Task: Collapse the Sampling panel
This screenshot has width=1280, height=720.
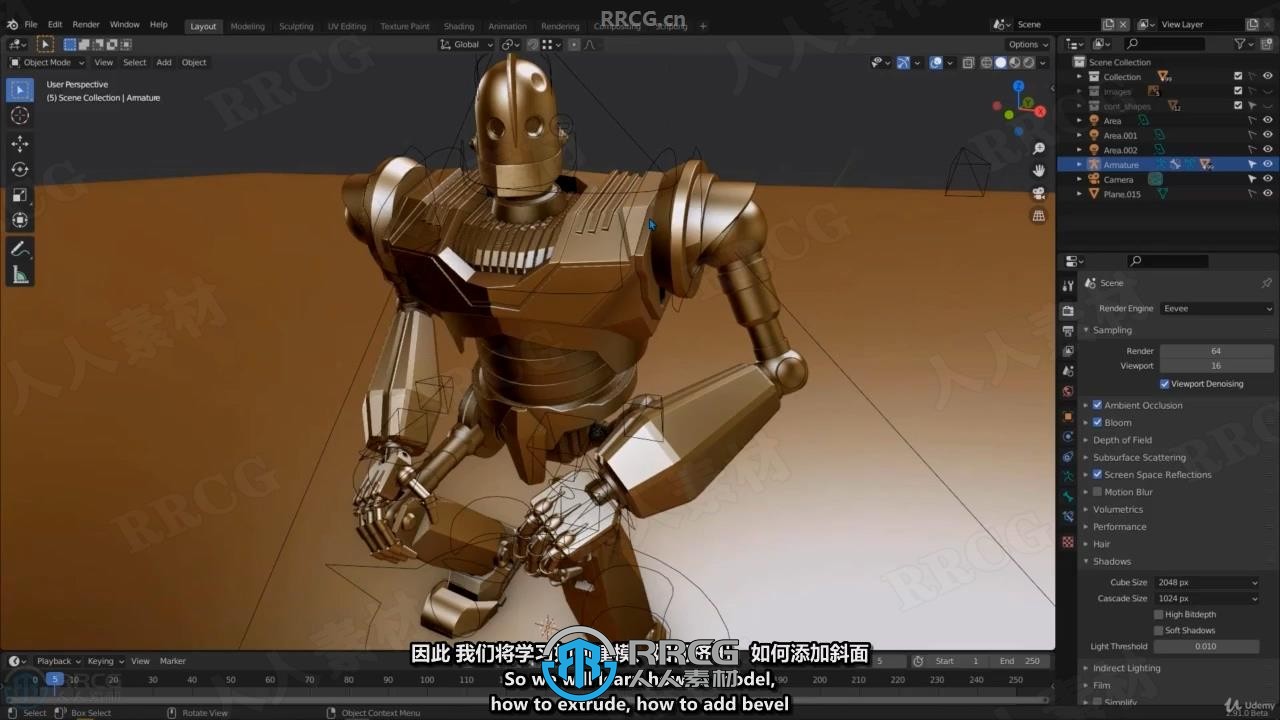Action: 1112,330
